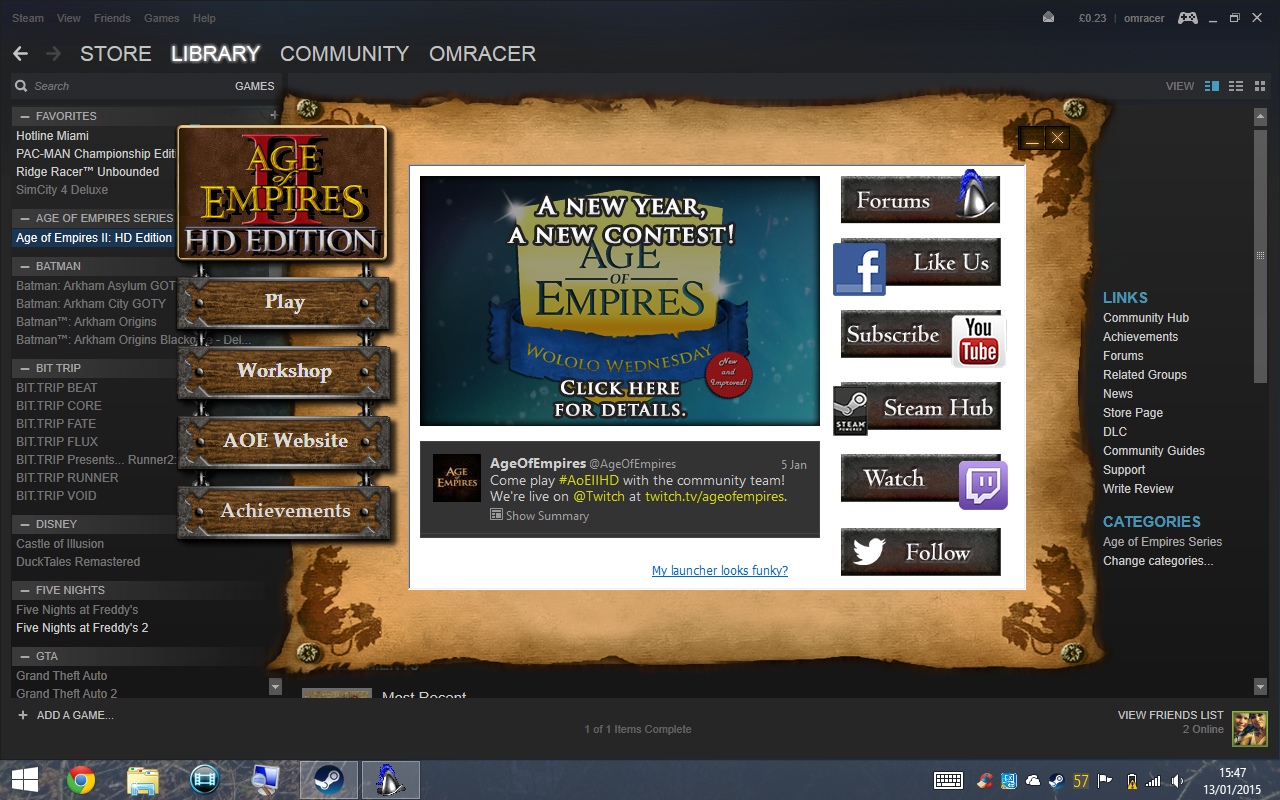This screenshot has width=1280, height=800.
Task: Open File Explorer from the taskbar
Action: pos(143,780)
